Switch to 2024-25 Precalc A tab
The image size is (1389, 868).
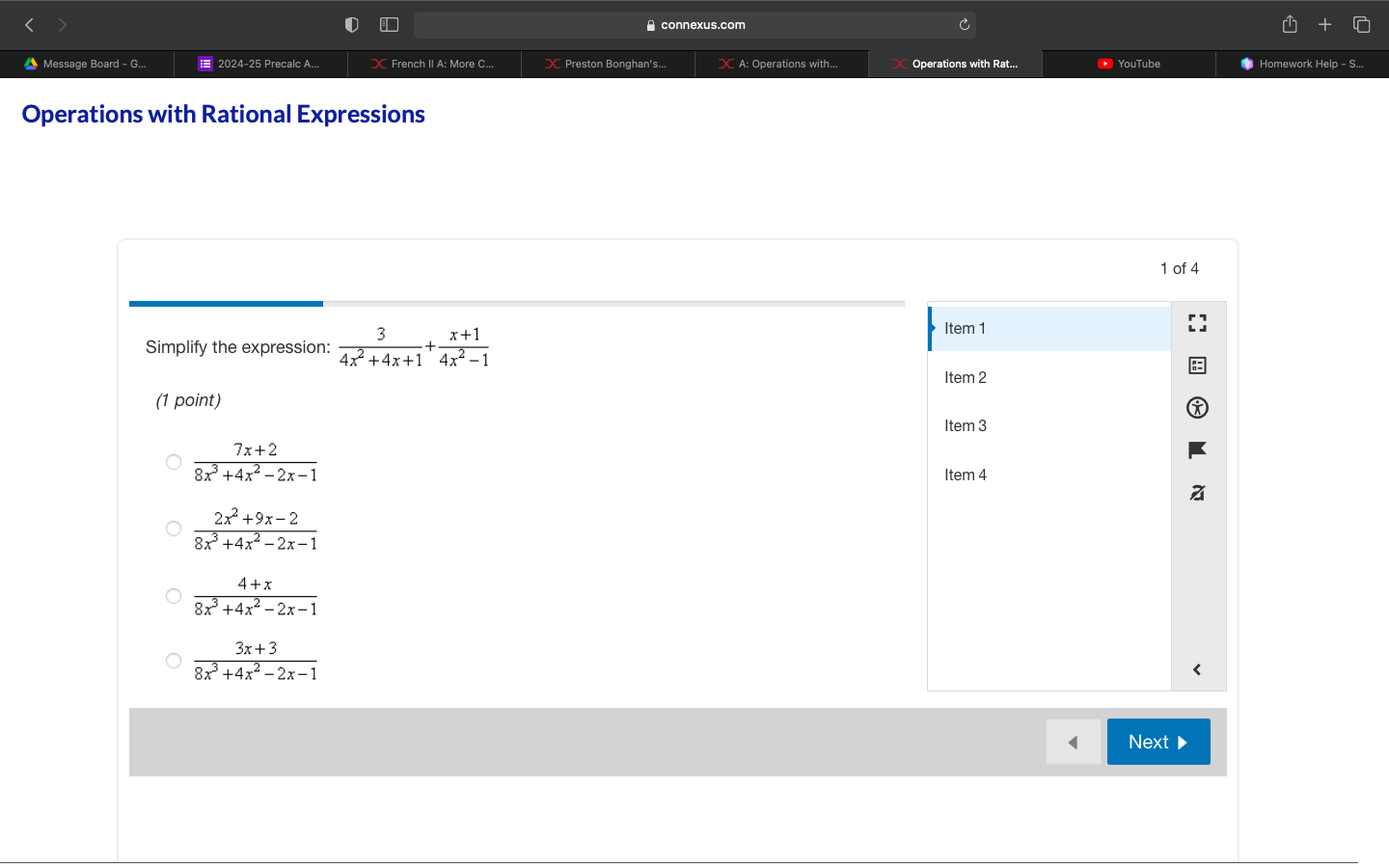(x=260, y=64)
